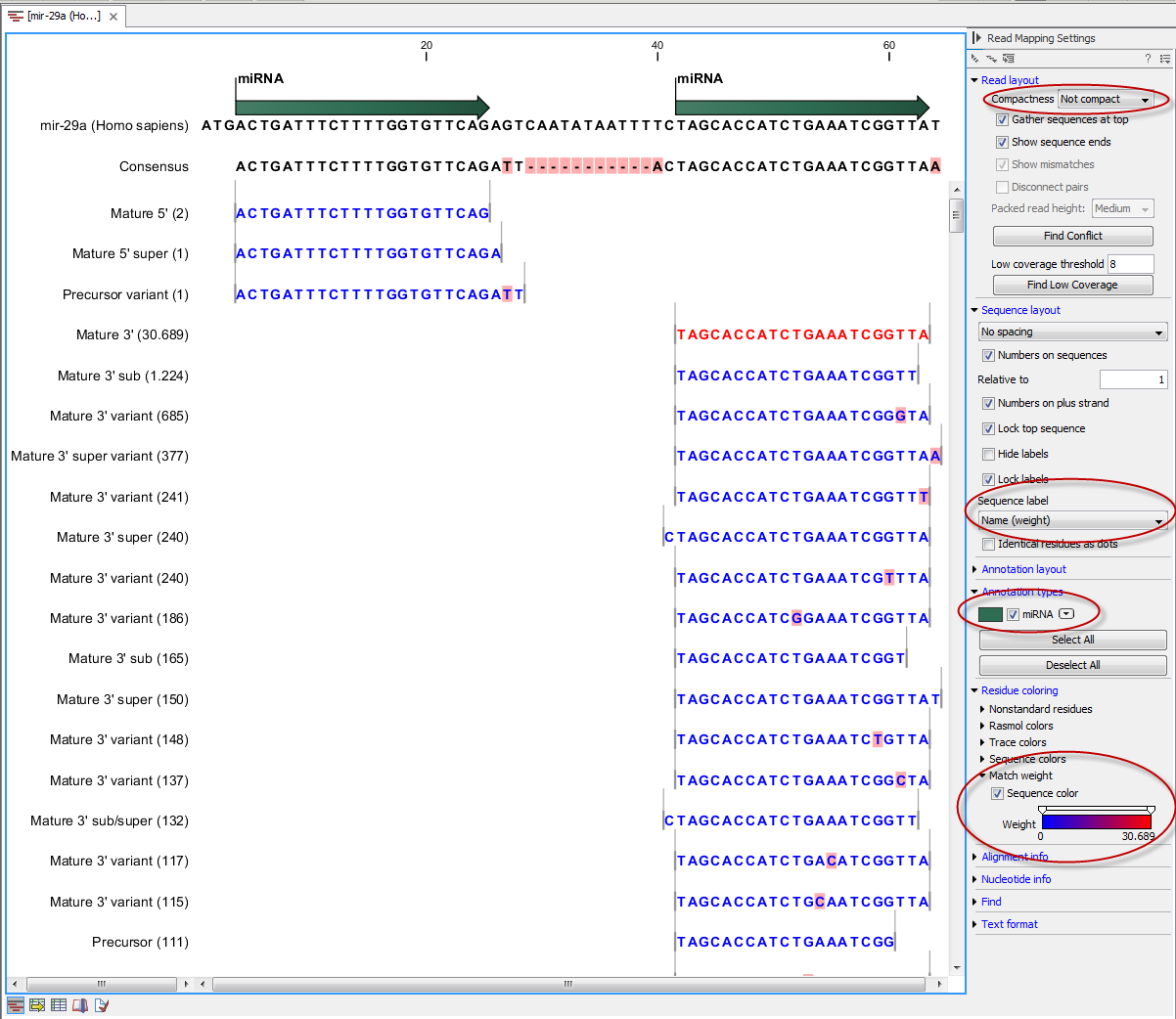The height and width of the screenshot is (1019, 1176).
Task: Click the Low coverage threshold field
Action: tap(1130, 264)
